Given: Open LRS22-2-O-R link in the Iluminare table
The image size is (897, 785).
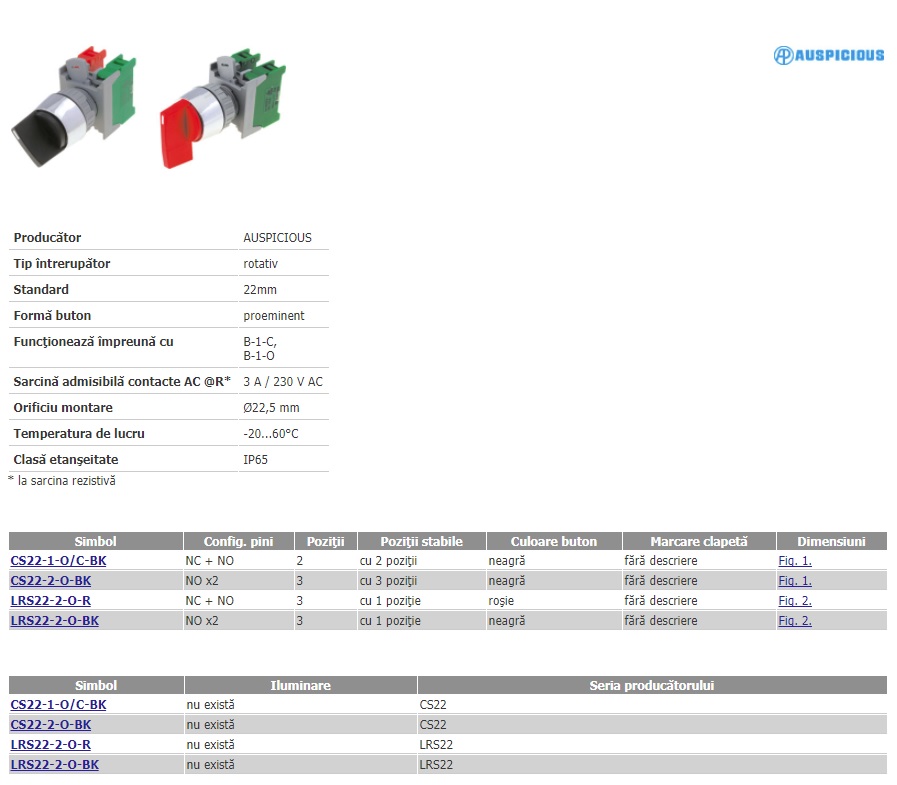Looking at the screenshot, I should [x=51, y=745].
